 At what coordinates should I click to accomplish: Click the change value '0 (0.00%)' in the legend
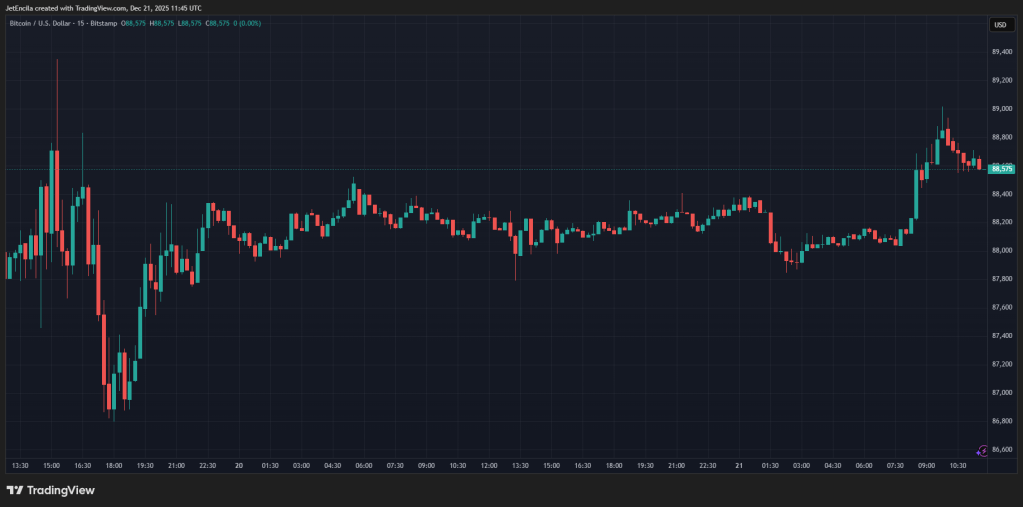248,23
